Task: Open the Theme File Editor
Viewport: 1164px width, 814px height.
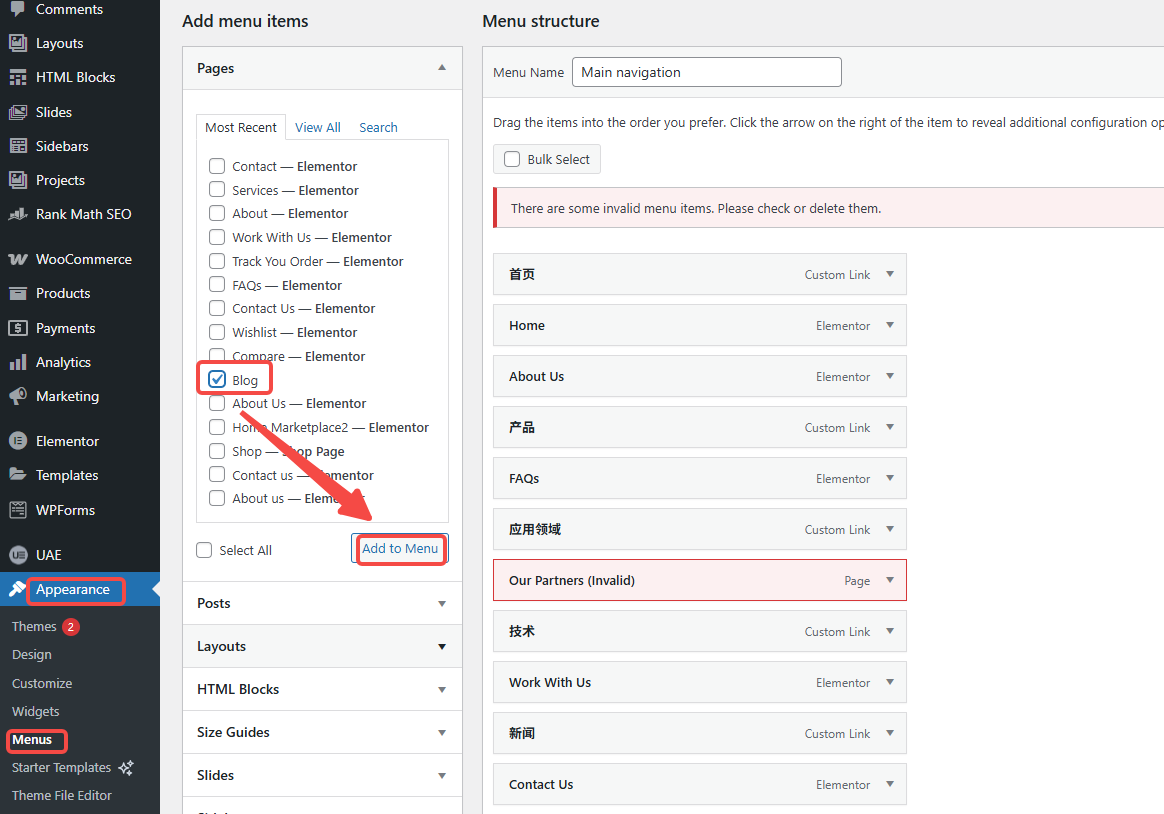Action: click(x=64, y=795)
